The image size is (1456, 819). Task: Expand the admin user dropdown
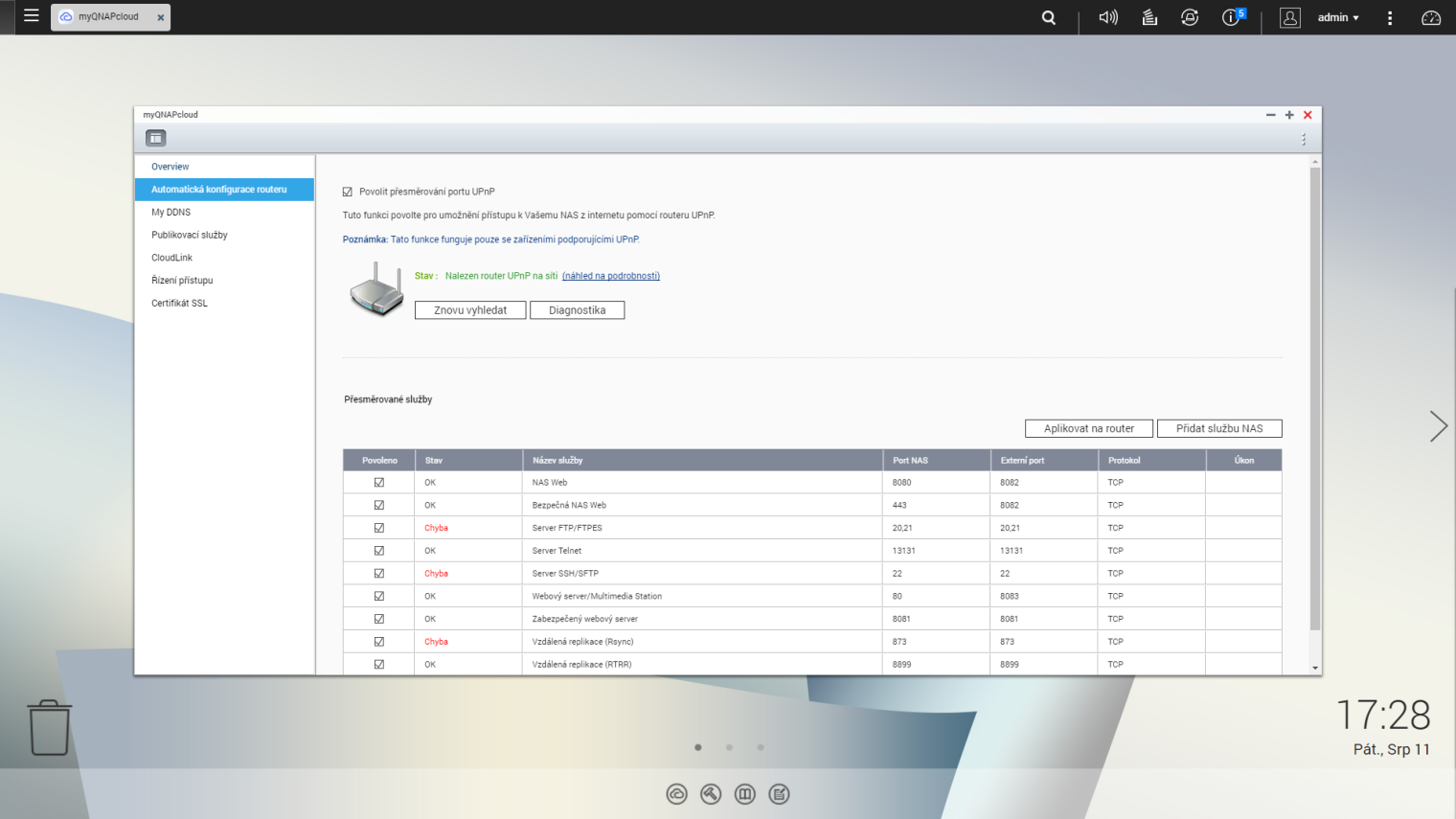[x=1338, y=17]
